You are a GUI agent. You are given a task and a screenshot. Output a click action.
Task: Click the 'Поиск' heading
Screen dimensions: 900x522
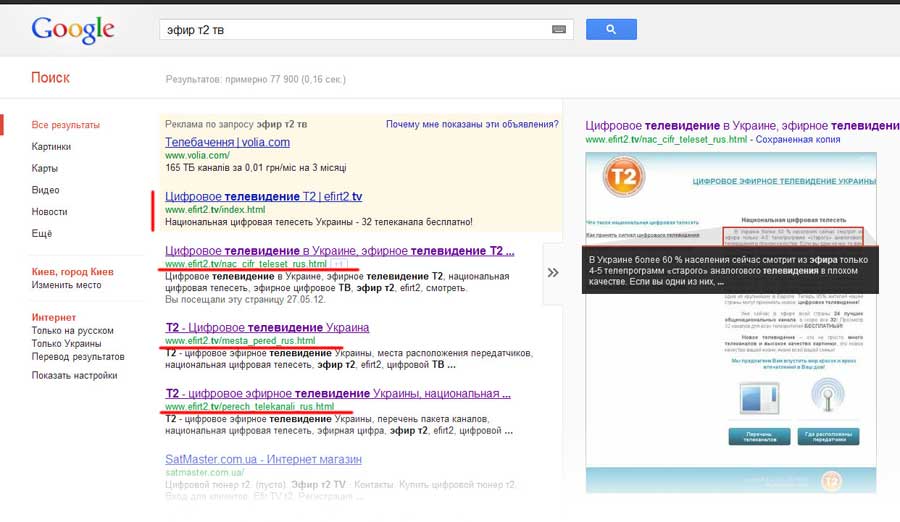(x=51, y=78)
